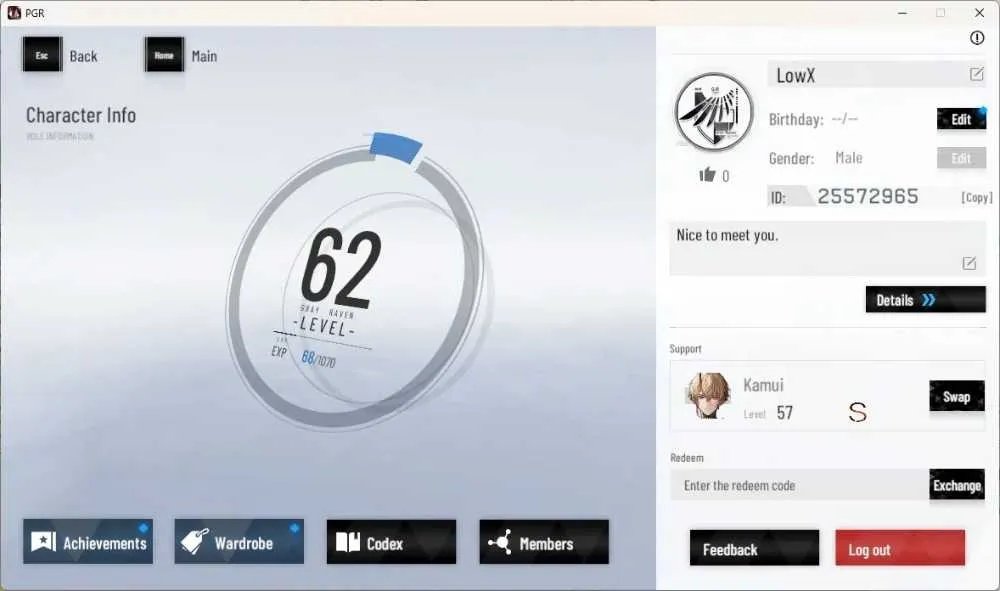Click the 'Nice to meet you.' signature text

tap(727, 235)
